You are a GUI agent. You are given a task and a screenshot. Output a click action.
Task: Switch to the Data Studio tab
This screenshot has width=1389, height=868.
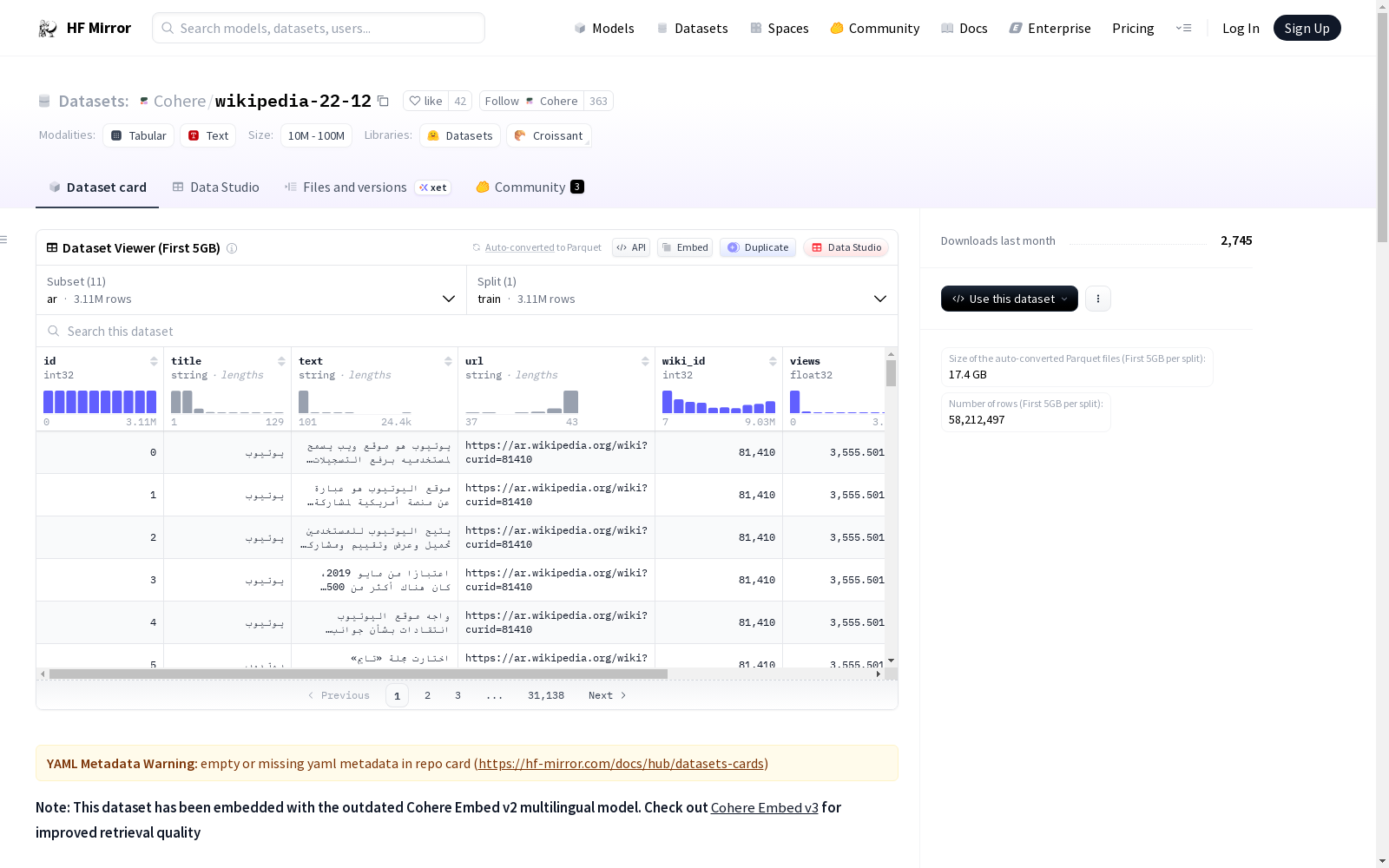point(215,187)
